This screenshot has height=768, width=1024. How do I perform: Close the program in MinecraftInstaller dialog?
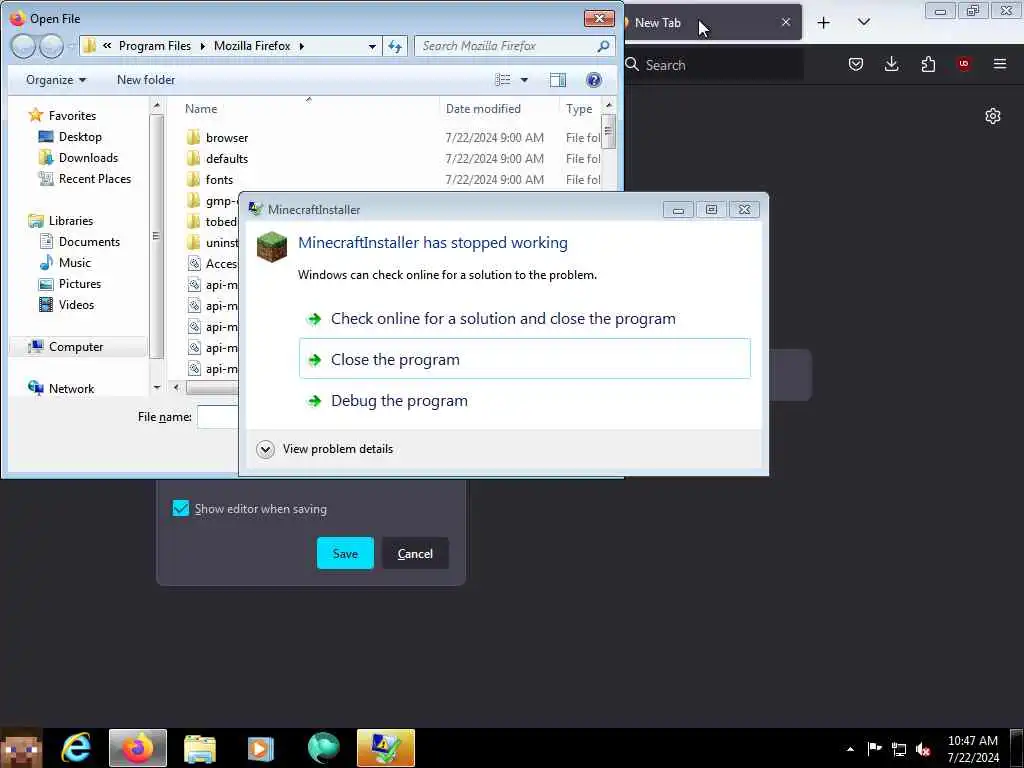(x=524, y=359)
